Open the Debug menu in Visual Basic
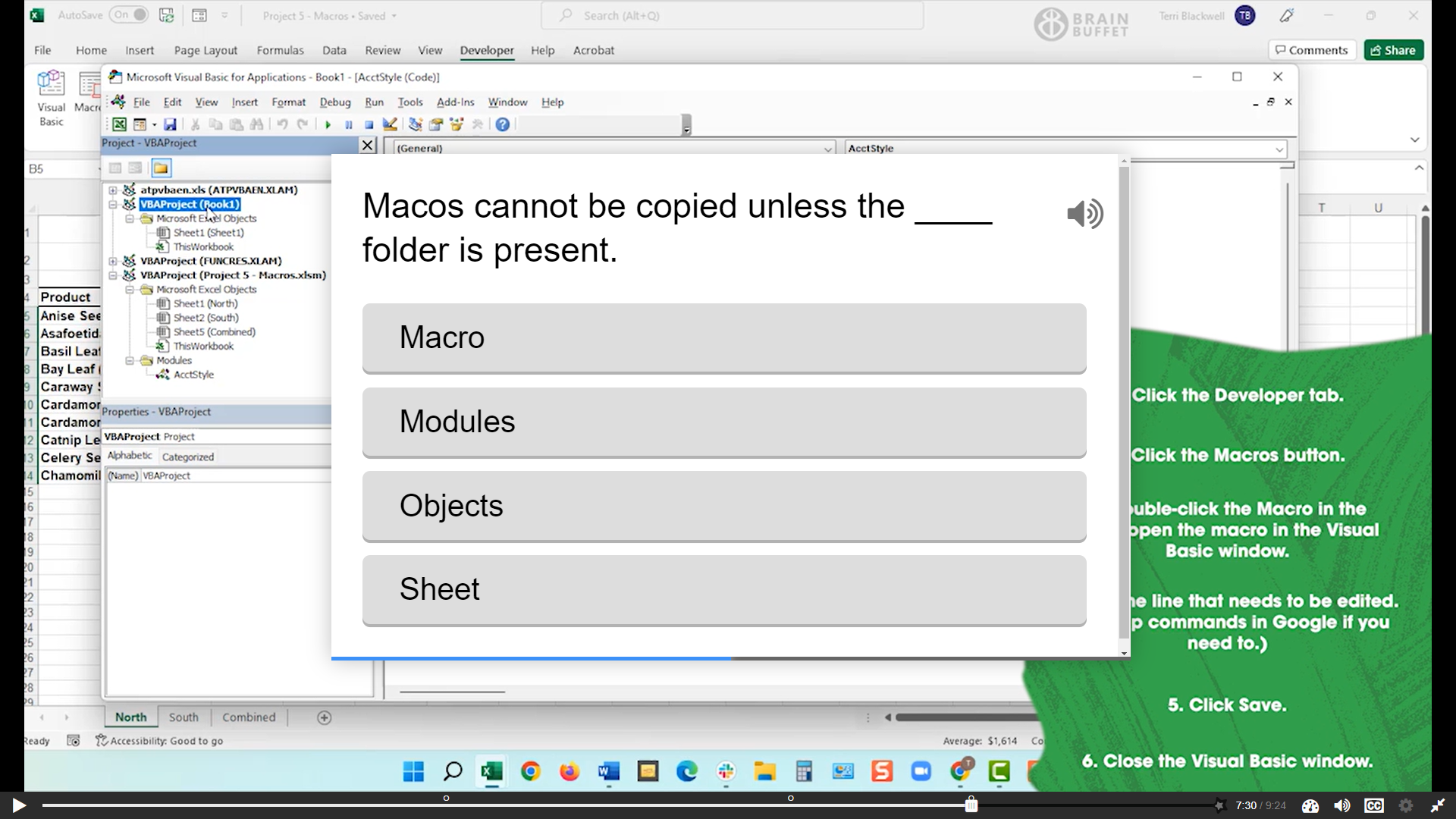Image resolution: width=1456 pixels, height=819 pixels. pyautogui.click(x=335, y=102)
